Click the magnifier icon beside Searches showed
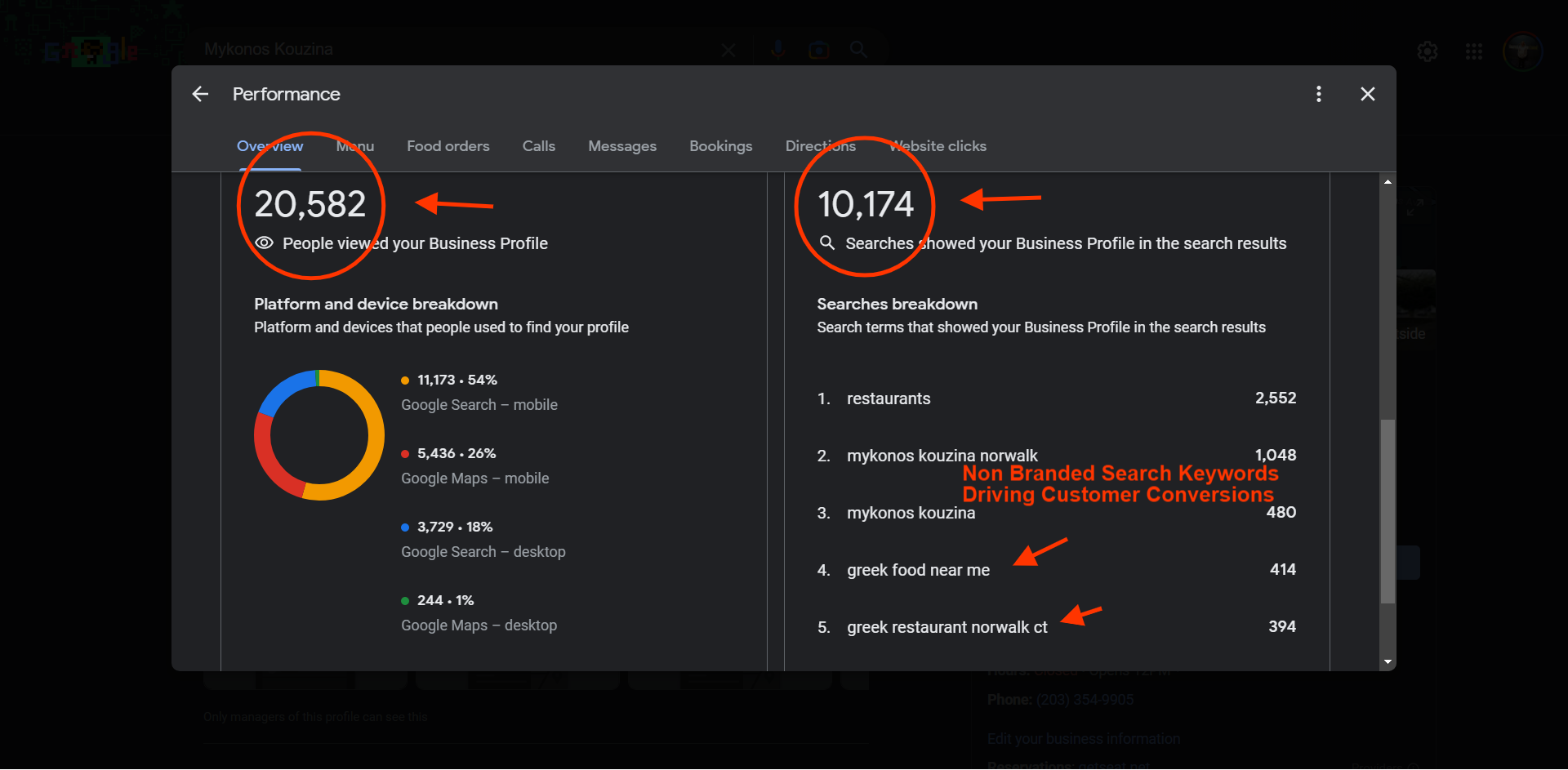This screenshot has width=1568, height=770. (x=826, y=243)
